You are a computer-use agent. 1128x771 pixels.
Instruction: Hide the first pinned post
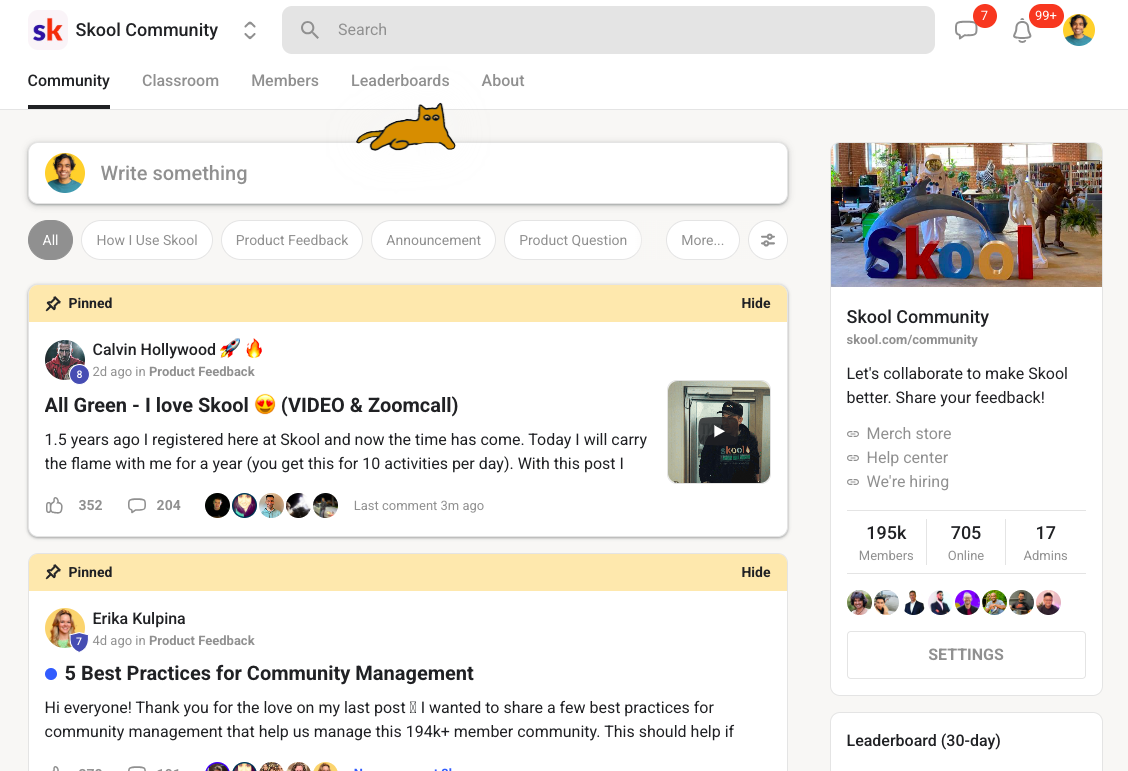756,303
